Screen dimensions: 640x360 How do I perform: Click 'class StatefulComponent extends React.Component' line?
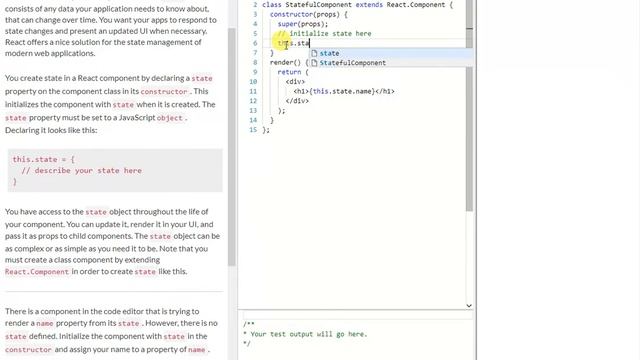click(x=357, y=5)
